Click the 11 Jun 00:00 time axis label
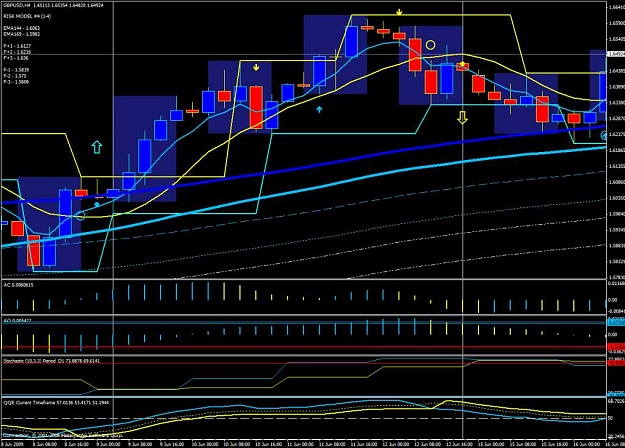The height and width of the screenshot is (448, 625). 300,444
